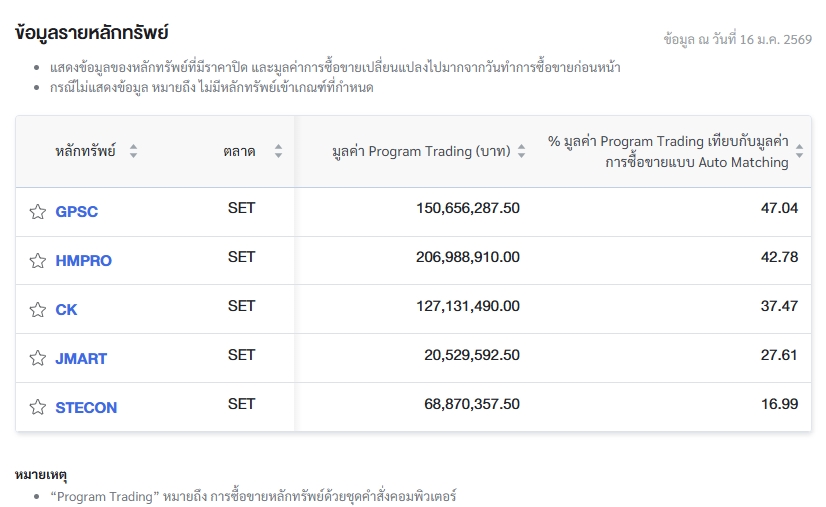Viewport: 826px width, 507px height.
Task: Click GPSC value 150,656,287.50 cell
Action: click(x=467, y=208)
